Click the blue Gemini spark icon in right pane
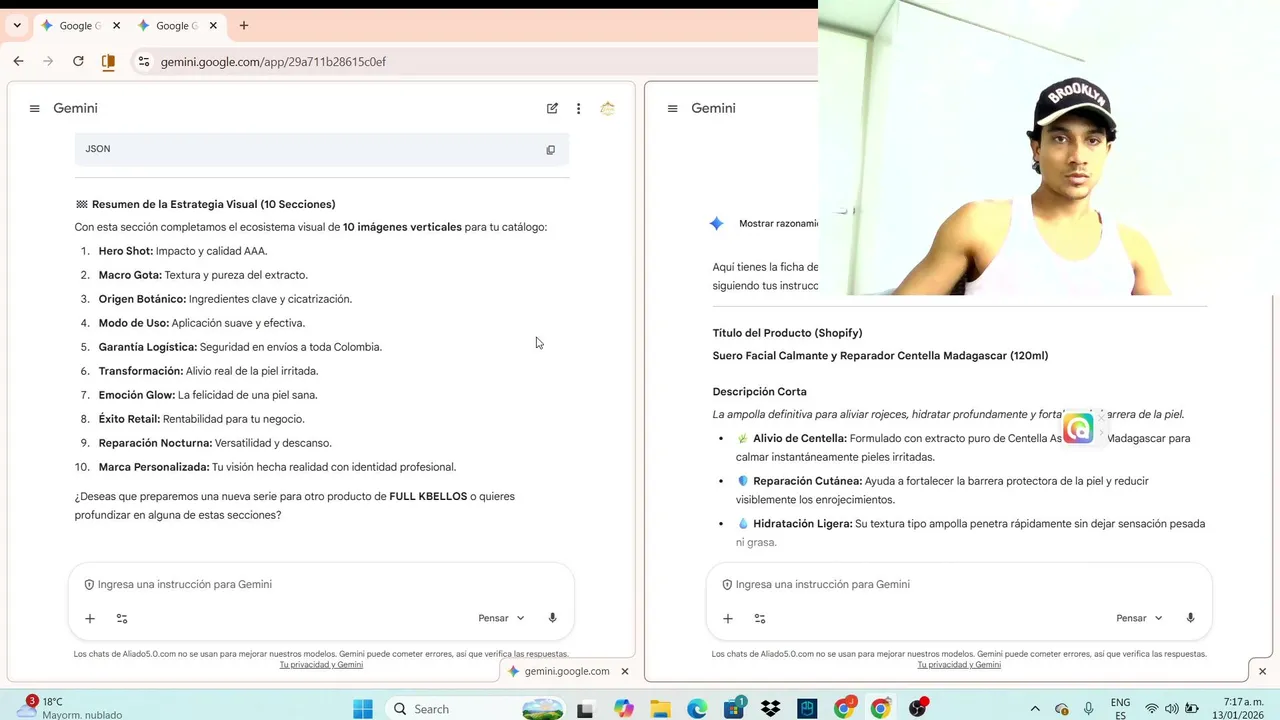 pos(716,224)
